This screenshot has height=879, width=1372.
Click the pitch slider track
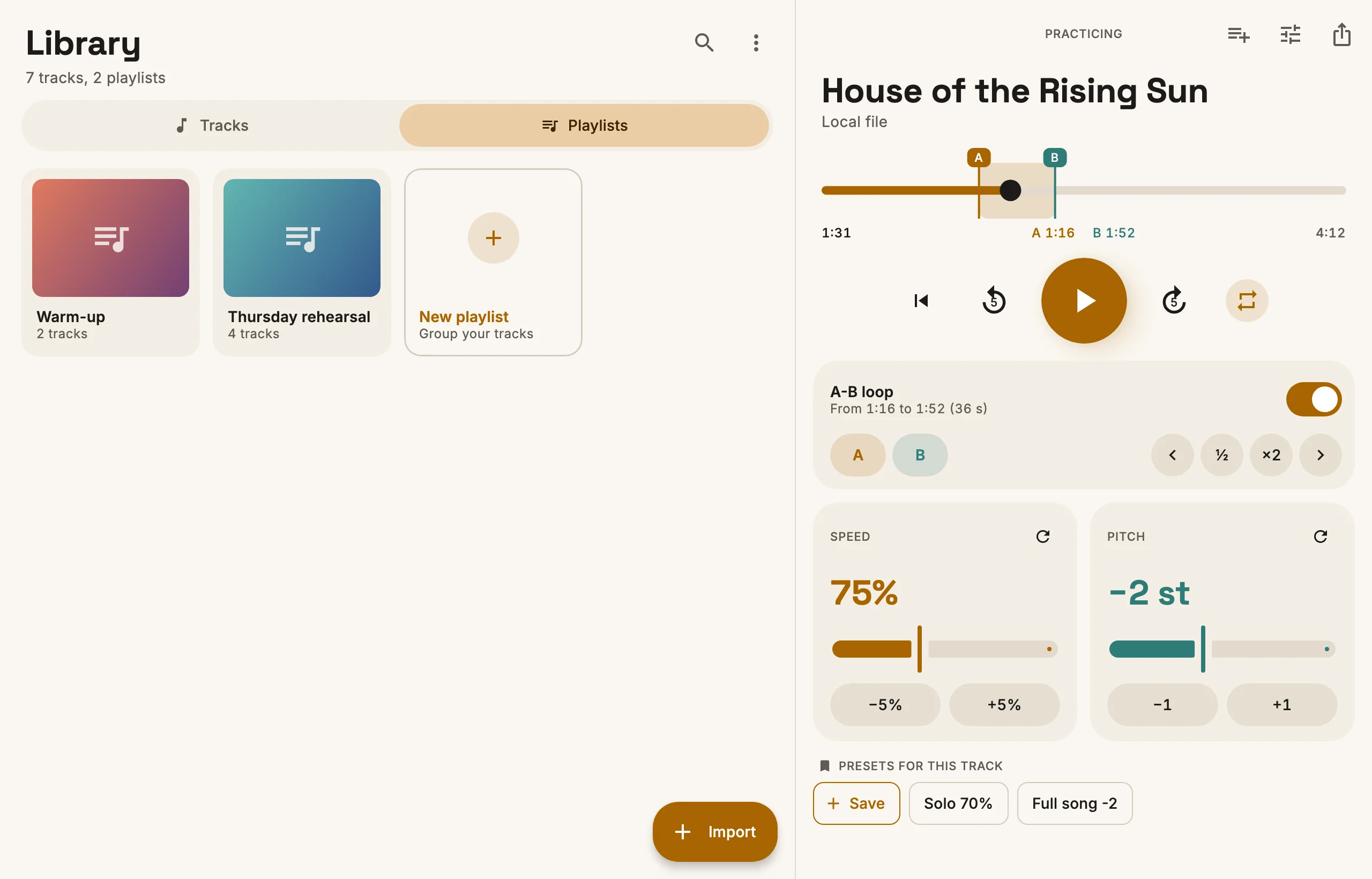coord(1222,649)
